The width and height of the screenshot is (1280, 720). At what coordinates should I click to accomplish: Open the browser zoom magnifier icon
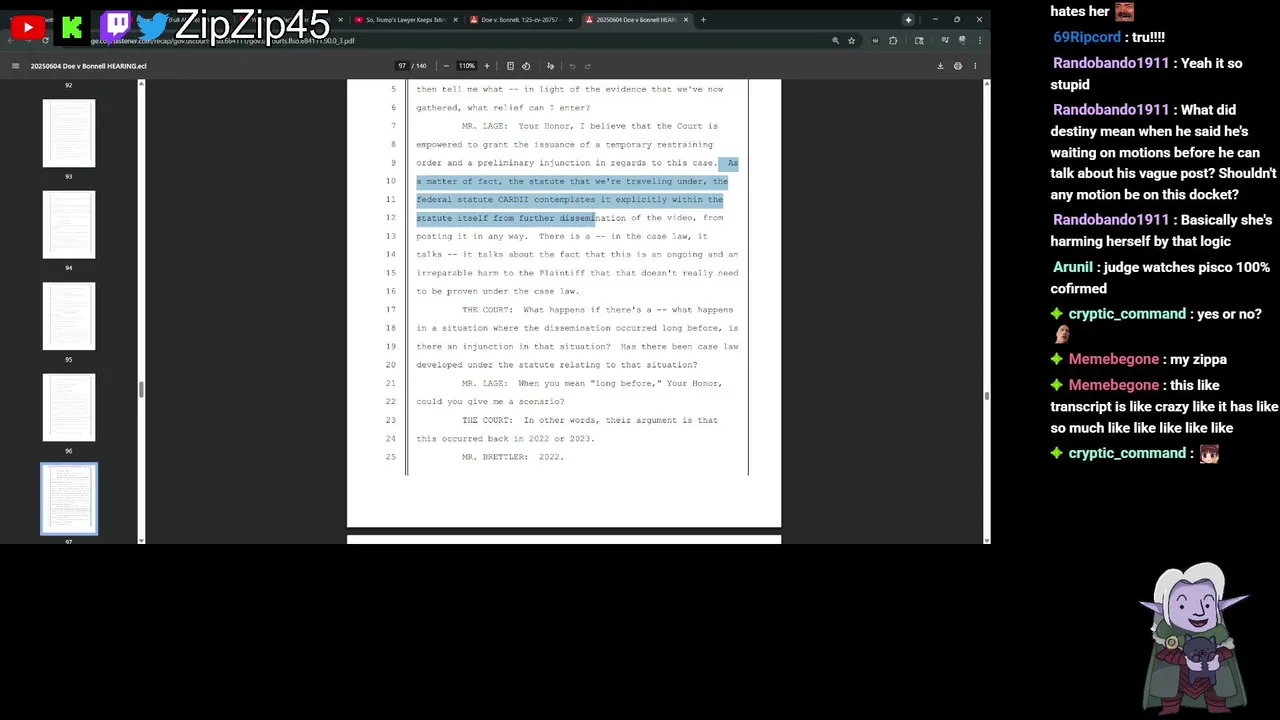coord(835,41)
